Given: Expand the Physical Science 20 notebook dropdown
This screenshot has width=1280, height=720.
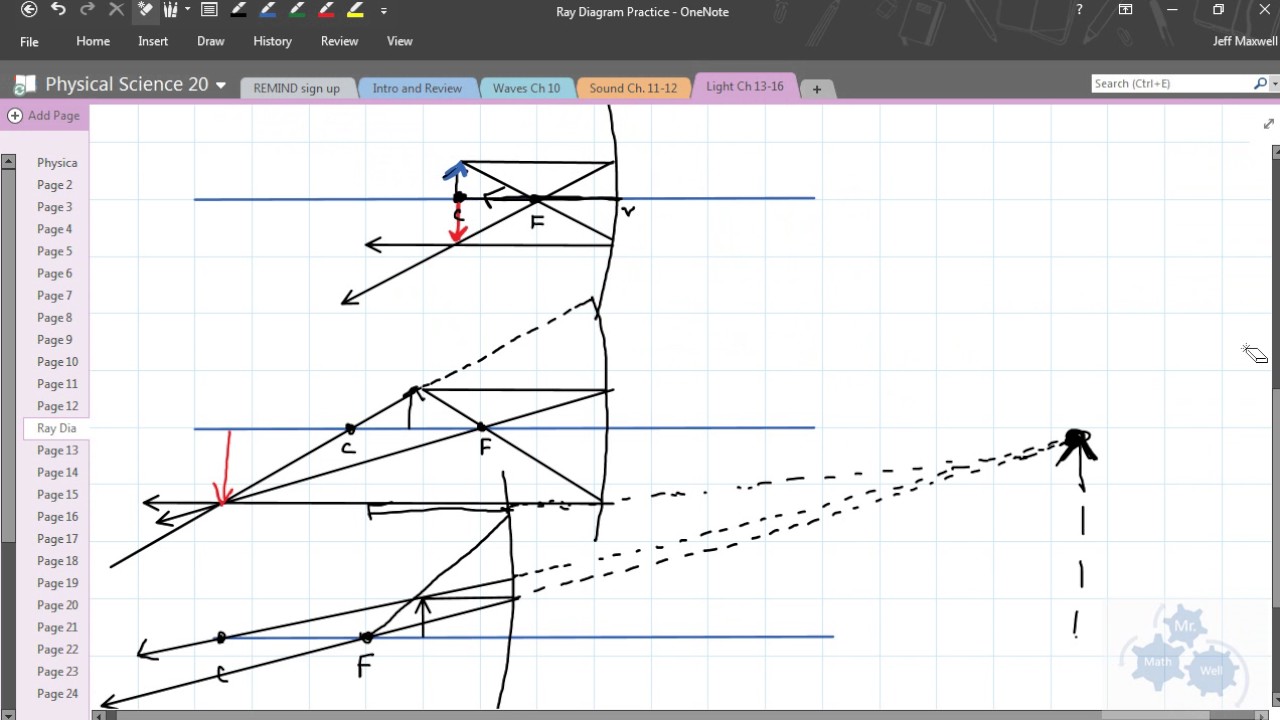Looking at the screenshot, I should pos(221,85).
